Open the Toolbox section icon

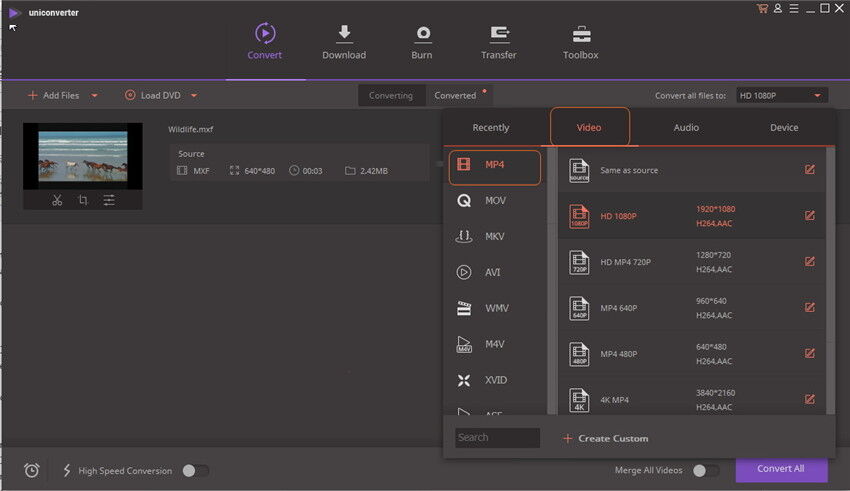click(x=581, y=34)
